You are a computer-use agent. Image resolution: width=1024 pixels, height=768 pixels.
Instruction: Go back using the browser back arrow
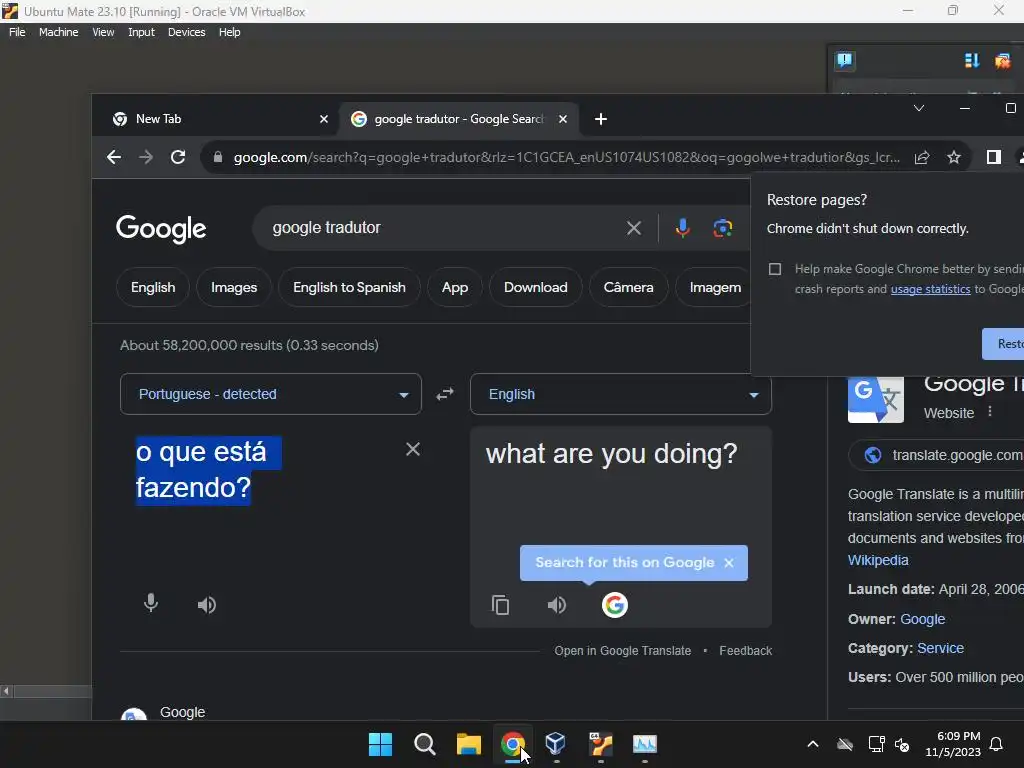click(114, 157)
